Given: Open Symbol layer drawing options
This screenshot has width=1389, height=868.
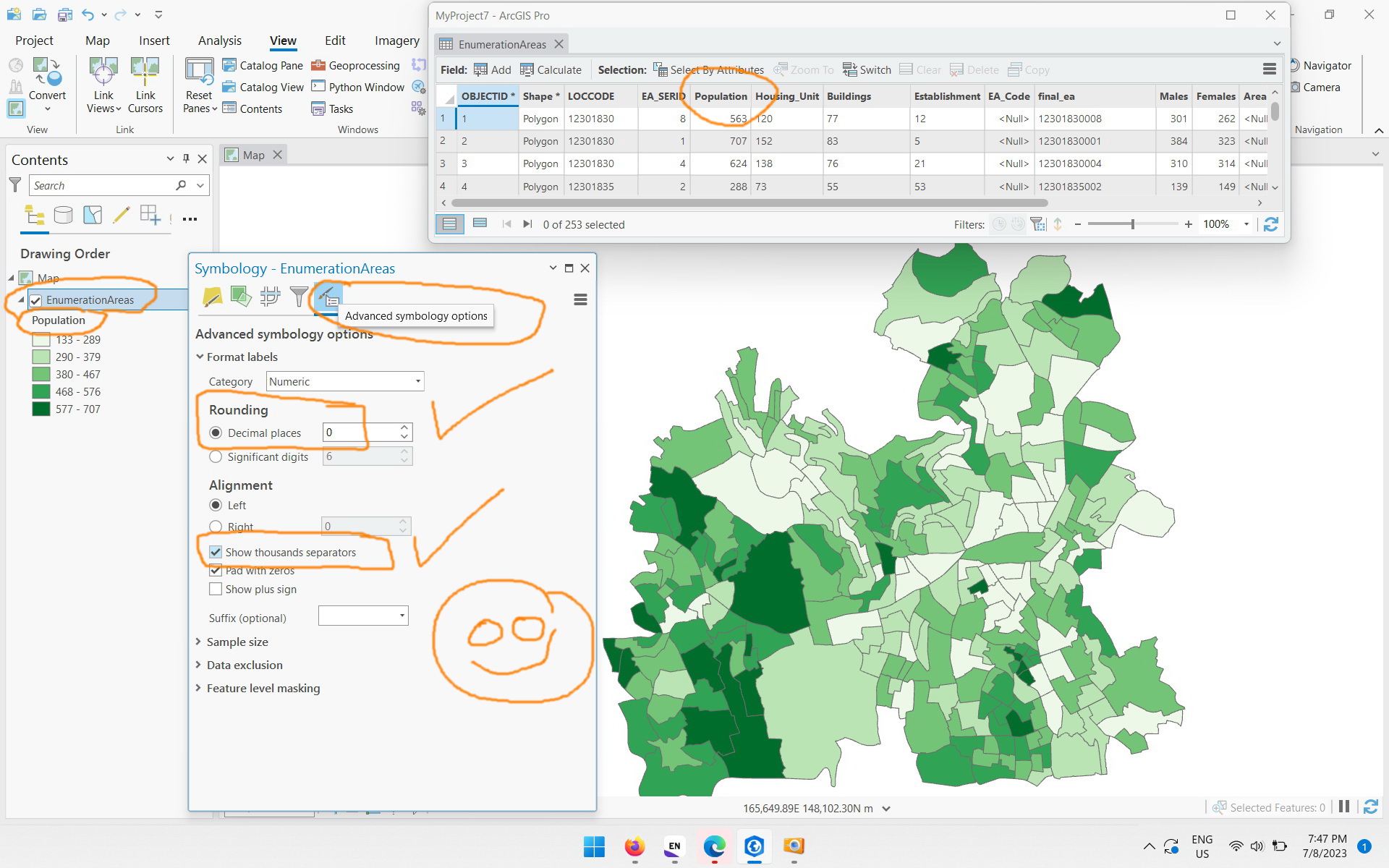Looking at the screenshot, I should pos(271,297).
